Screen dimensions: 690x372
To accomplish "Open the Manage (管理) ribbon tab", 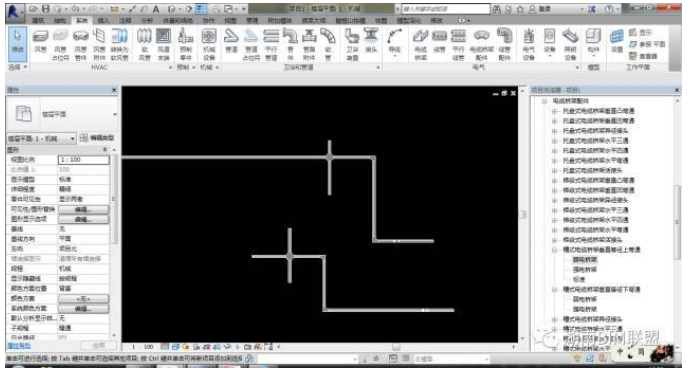I will click(252, 20).
